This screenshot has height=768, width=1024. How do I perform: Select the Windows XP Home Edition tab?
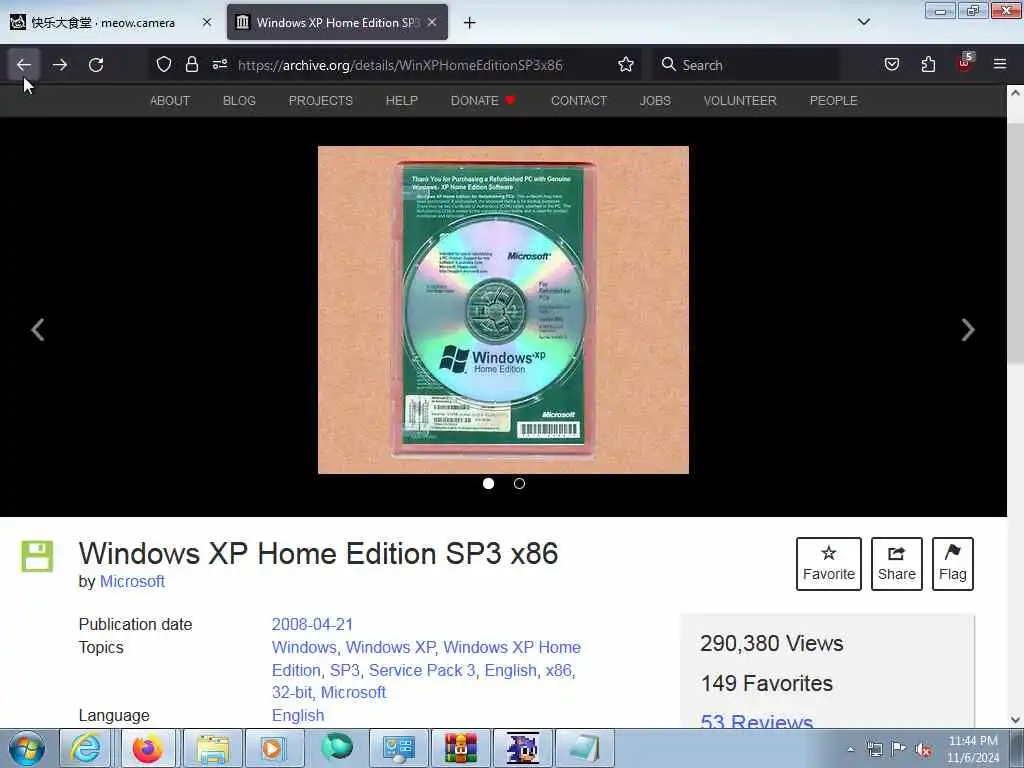click(x=337, y=22)
